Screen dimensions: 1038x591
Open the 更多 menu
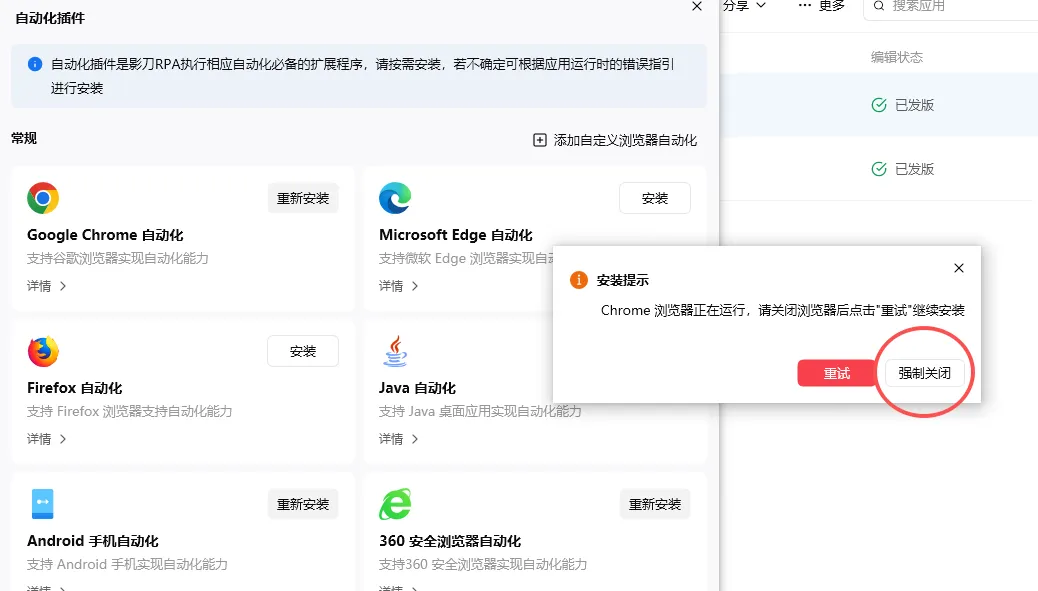[821, 6]
